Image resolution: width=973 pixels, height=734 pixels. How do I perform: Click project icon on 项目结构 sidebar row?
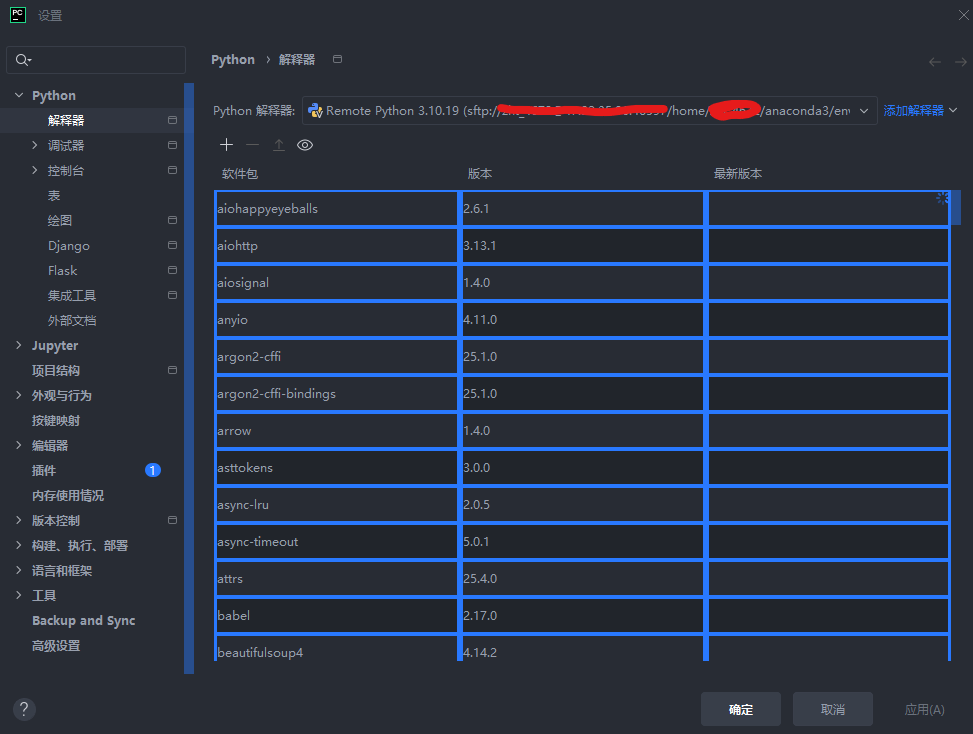[173, 370]
